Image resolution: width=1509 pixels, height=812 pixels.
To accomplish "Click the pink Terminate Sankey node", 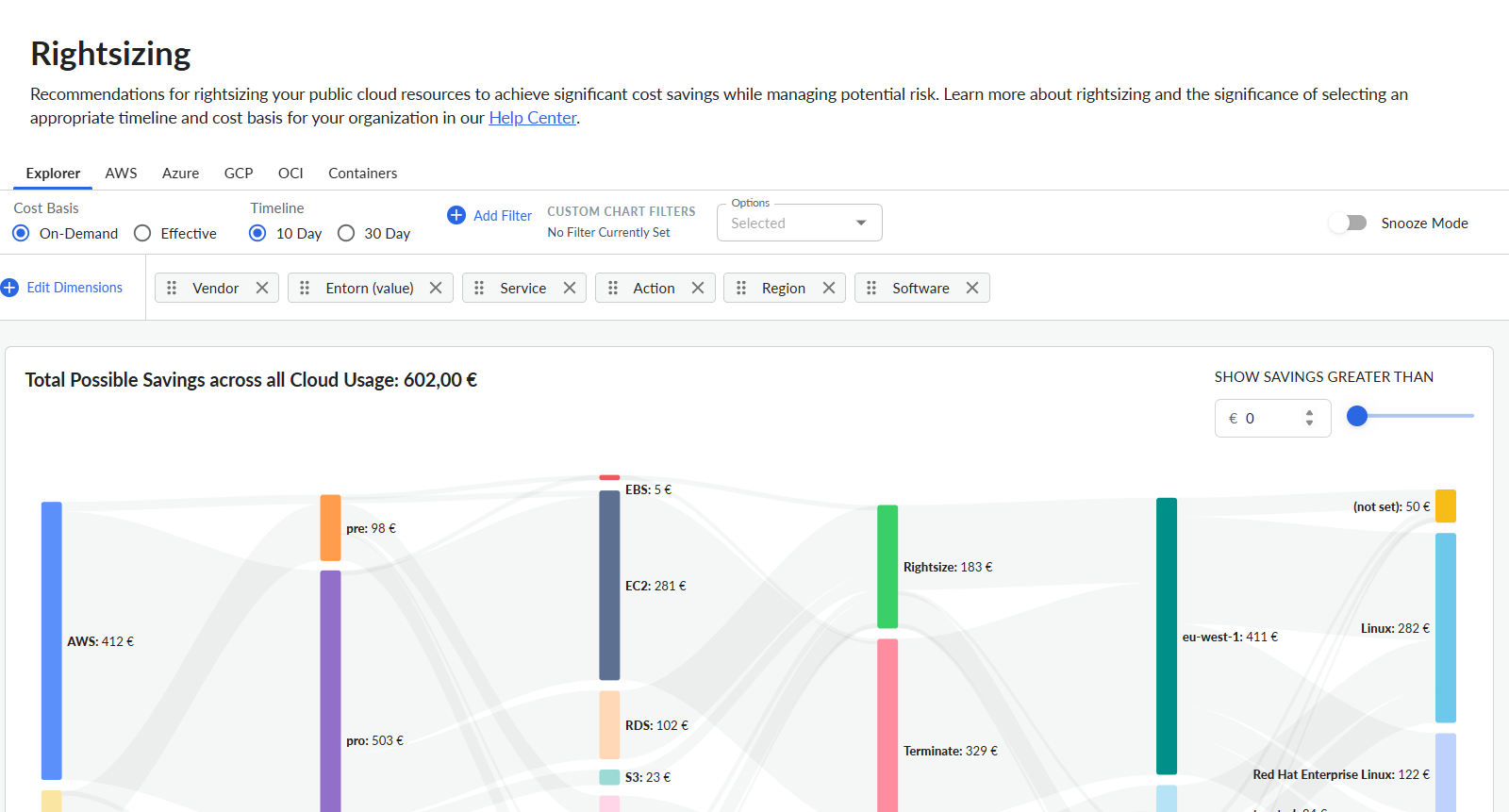I will click(x=887, y=725).
